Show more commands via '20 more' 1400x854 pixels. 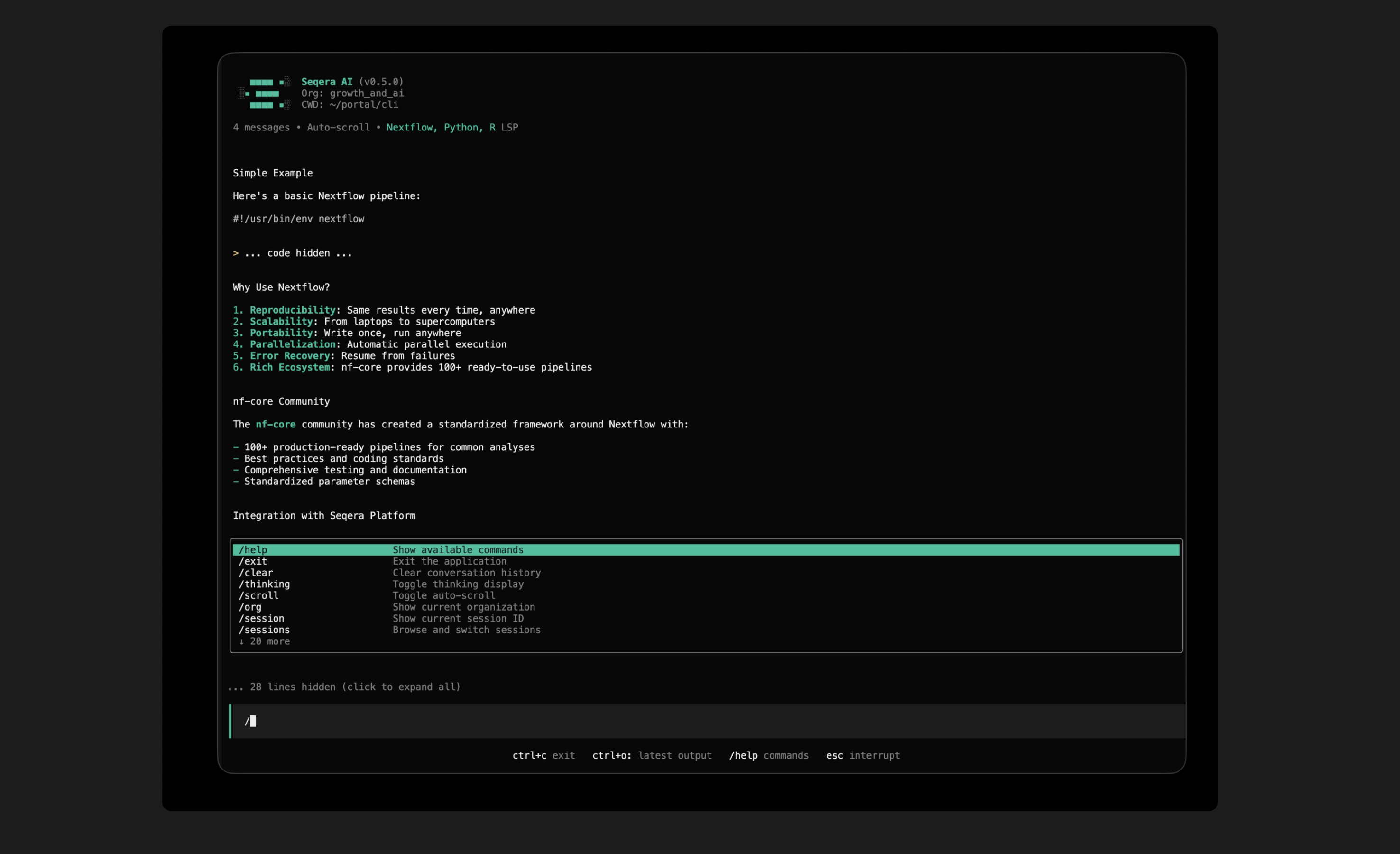(x=264, y=641)
